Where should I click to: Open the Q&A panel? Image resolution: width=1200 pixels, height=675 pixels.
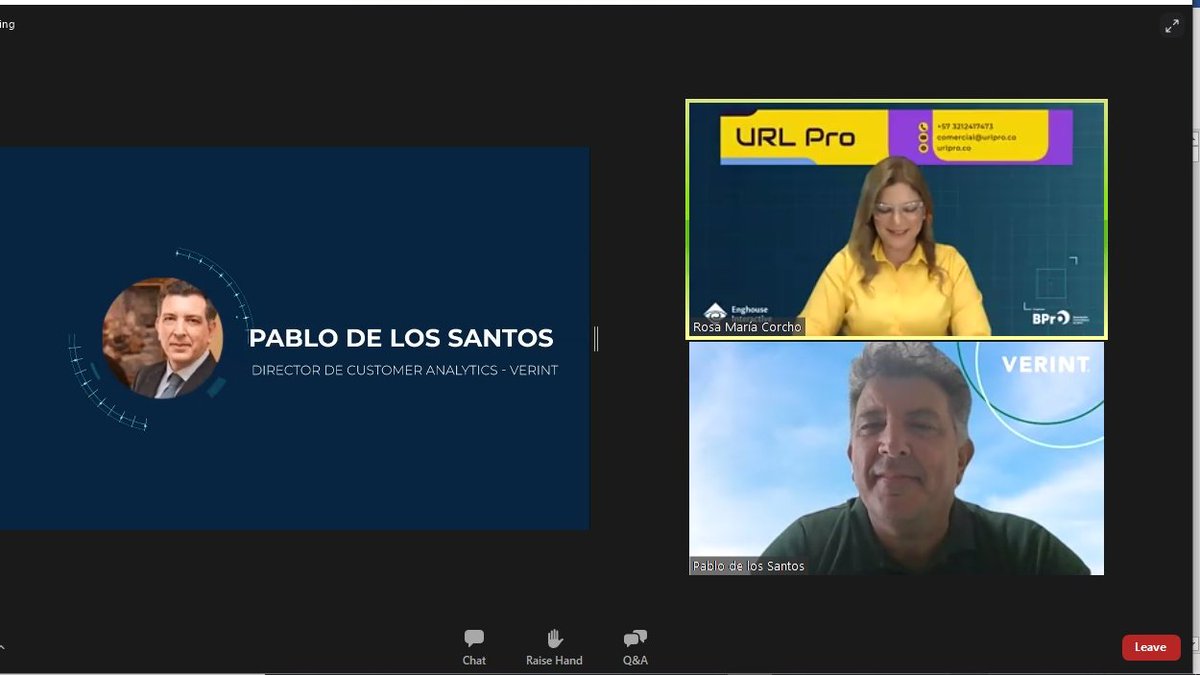[x=635, y=647]
